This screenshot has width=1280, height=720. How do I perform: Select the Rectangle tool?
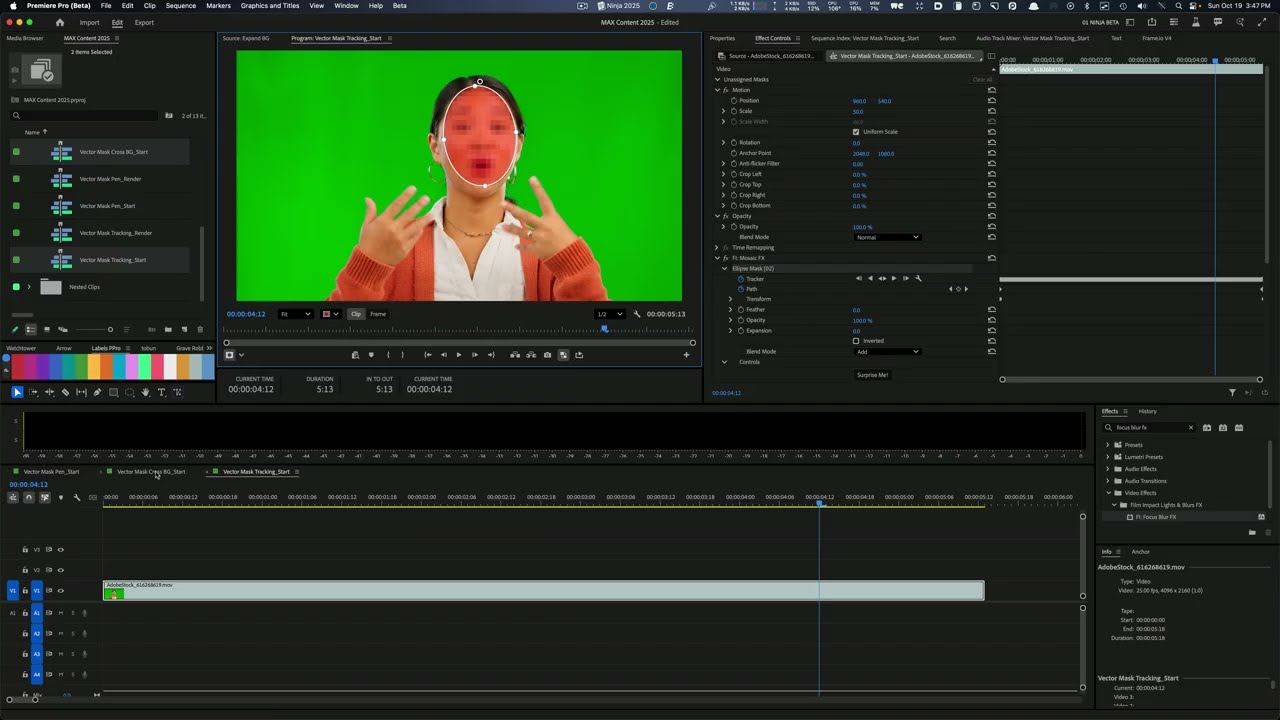(x=113, y=392)
